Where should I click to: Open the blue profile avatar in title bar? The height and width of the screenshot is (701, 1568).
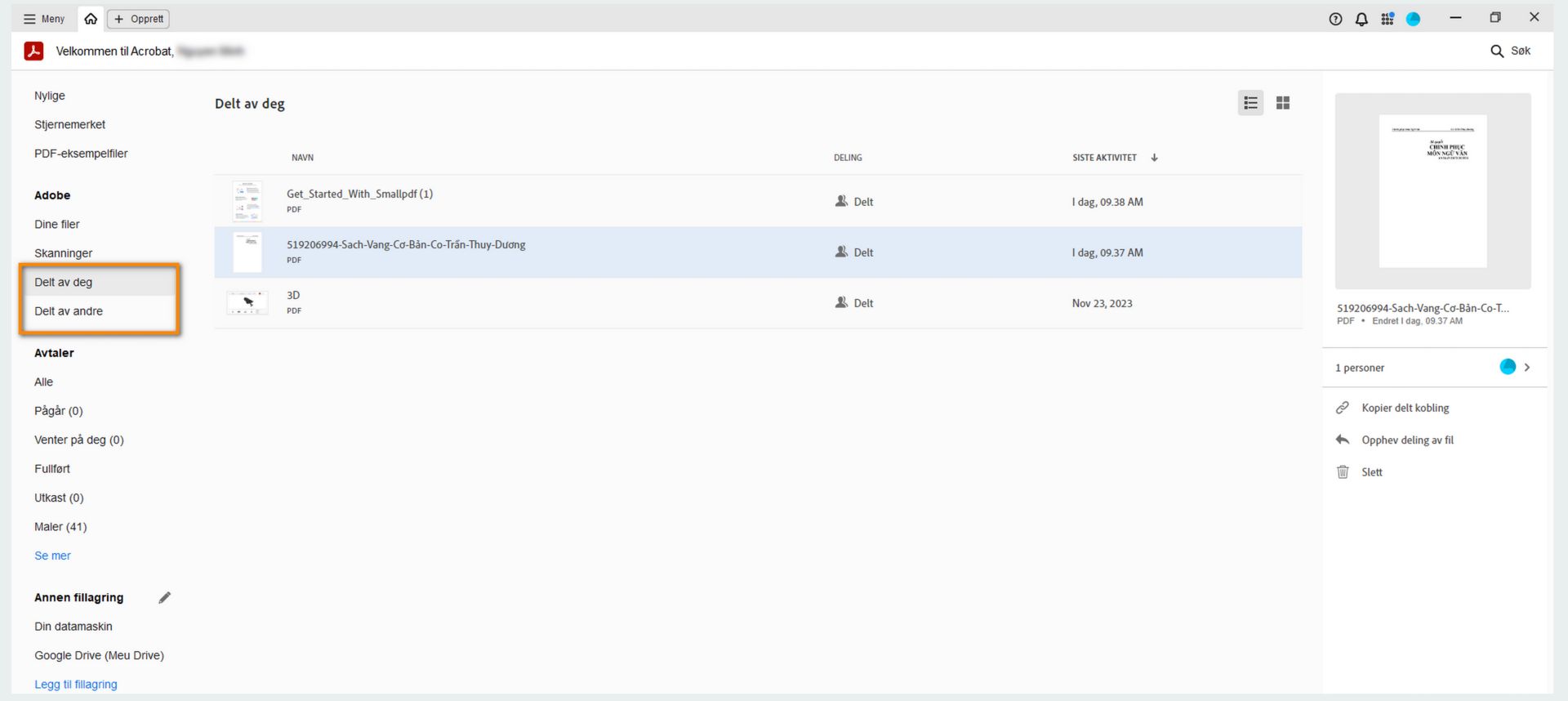point(1414,19)
